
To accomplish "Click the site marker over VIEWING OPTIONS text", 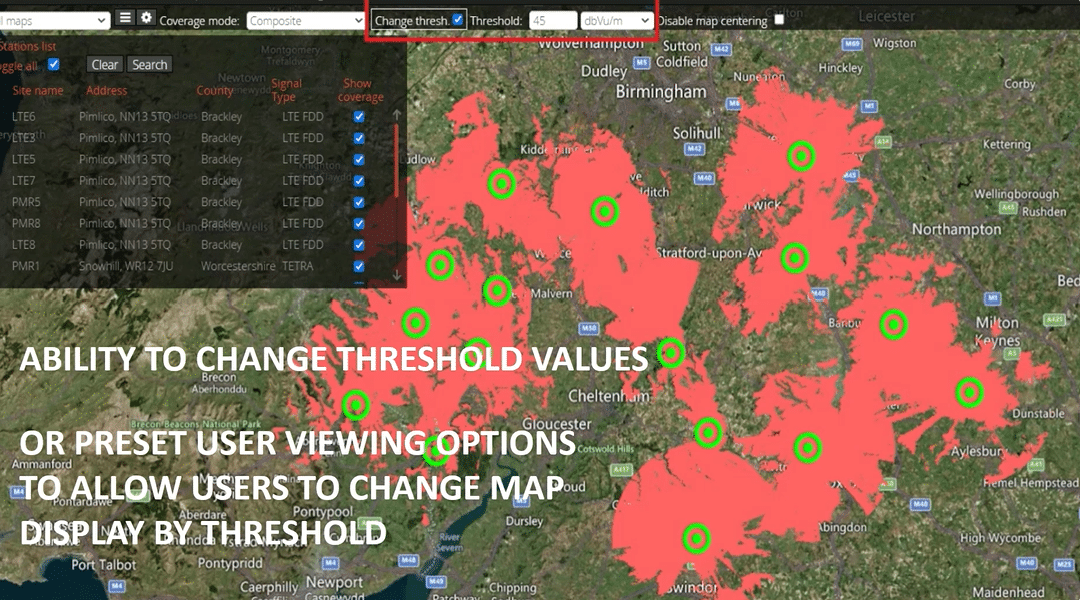I will pyautogui.click(x=436, y=451).
